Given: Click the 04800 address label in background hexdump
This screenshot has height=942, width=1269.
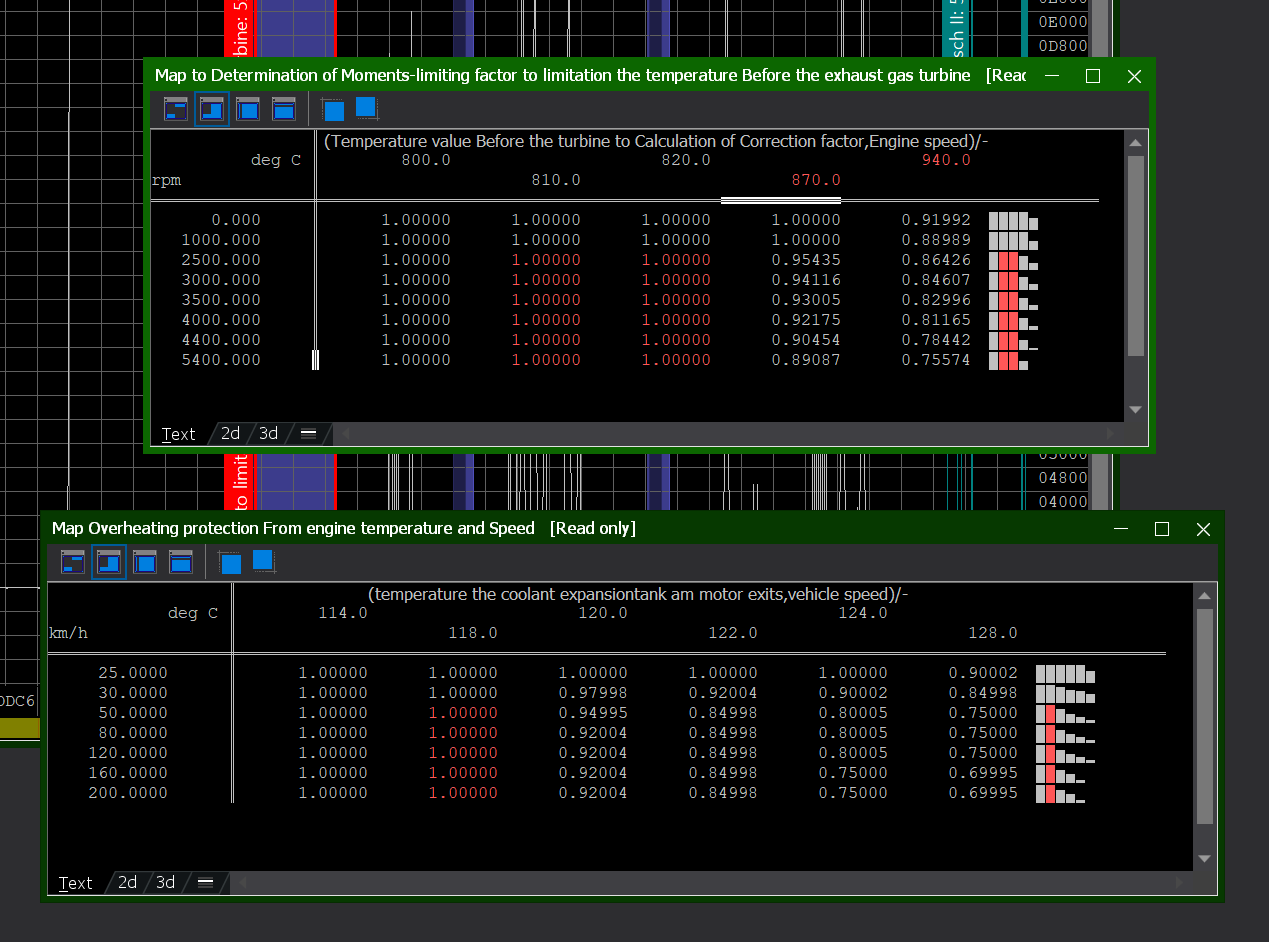Looking at the screenshot, I should (1063, 478).
